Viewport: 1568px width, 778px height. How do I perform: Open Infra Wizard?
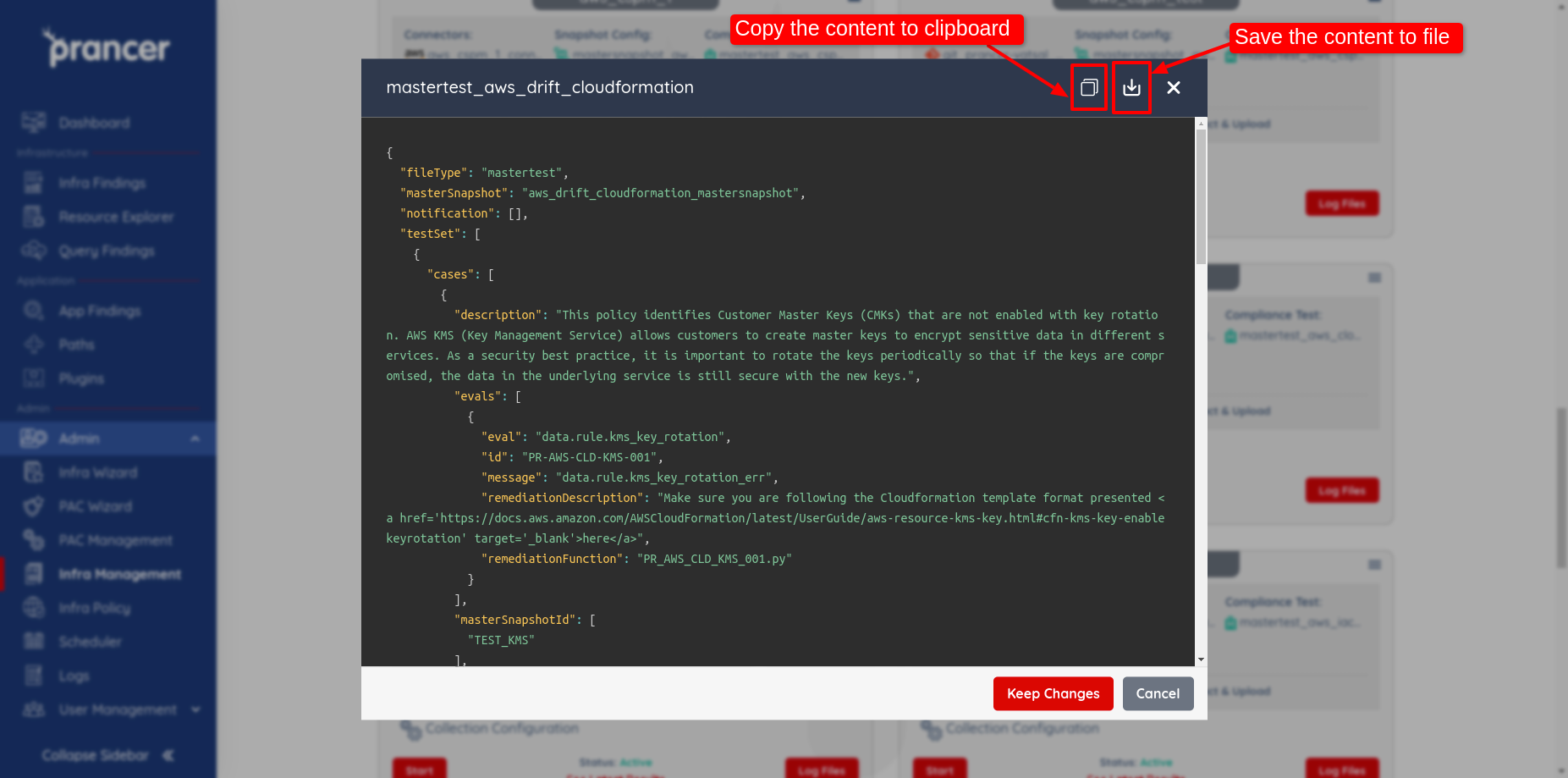97,472
